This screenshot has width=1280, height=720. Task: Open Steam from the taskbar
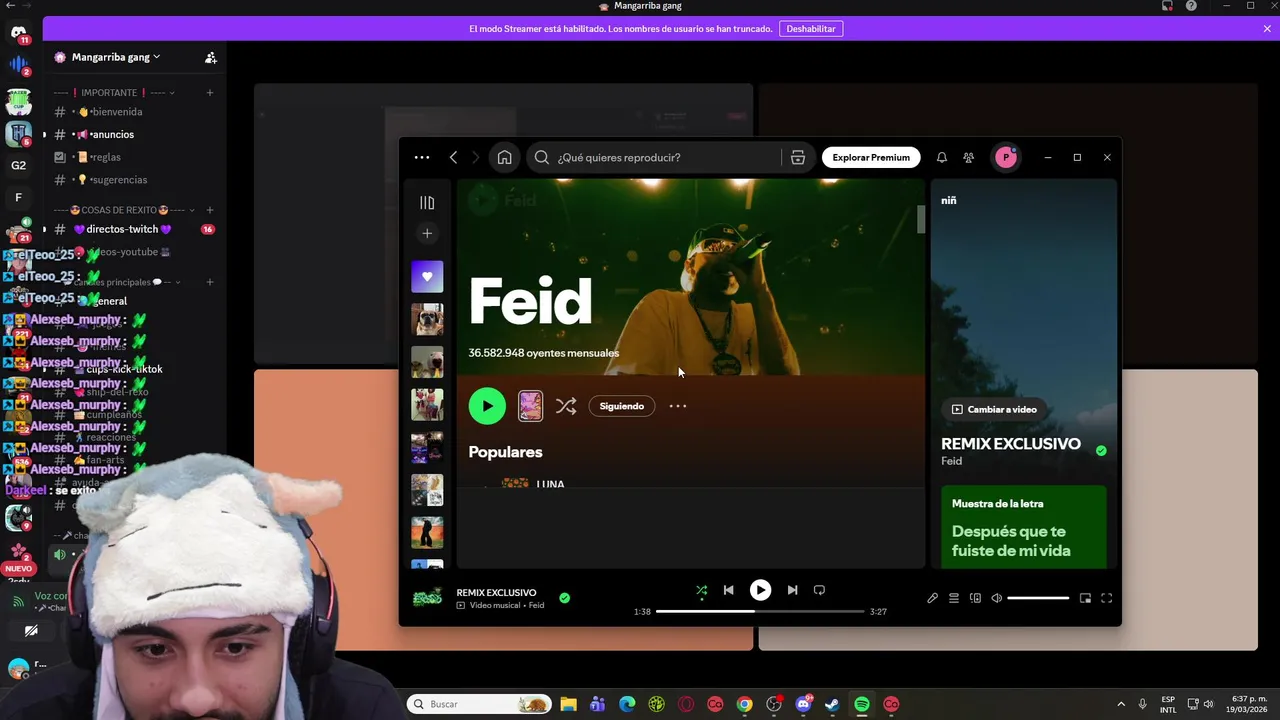tap(832, 704)
